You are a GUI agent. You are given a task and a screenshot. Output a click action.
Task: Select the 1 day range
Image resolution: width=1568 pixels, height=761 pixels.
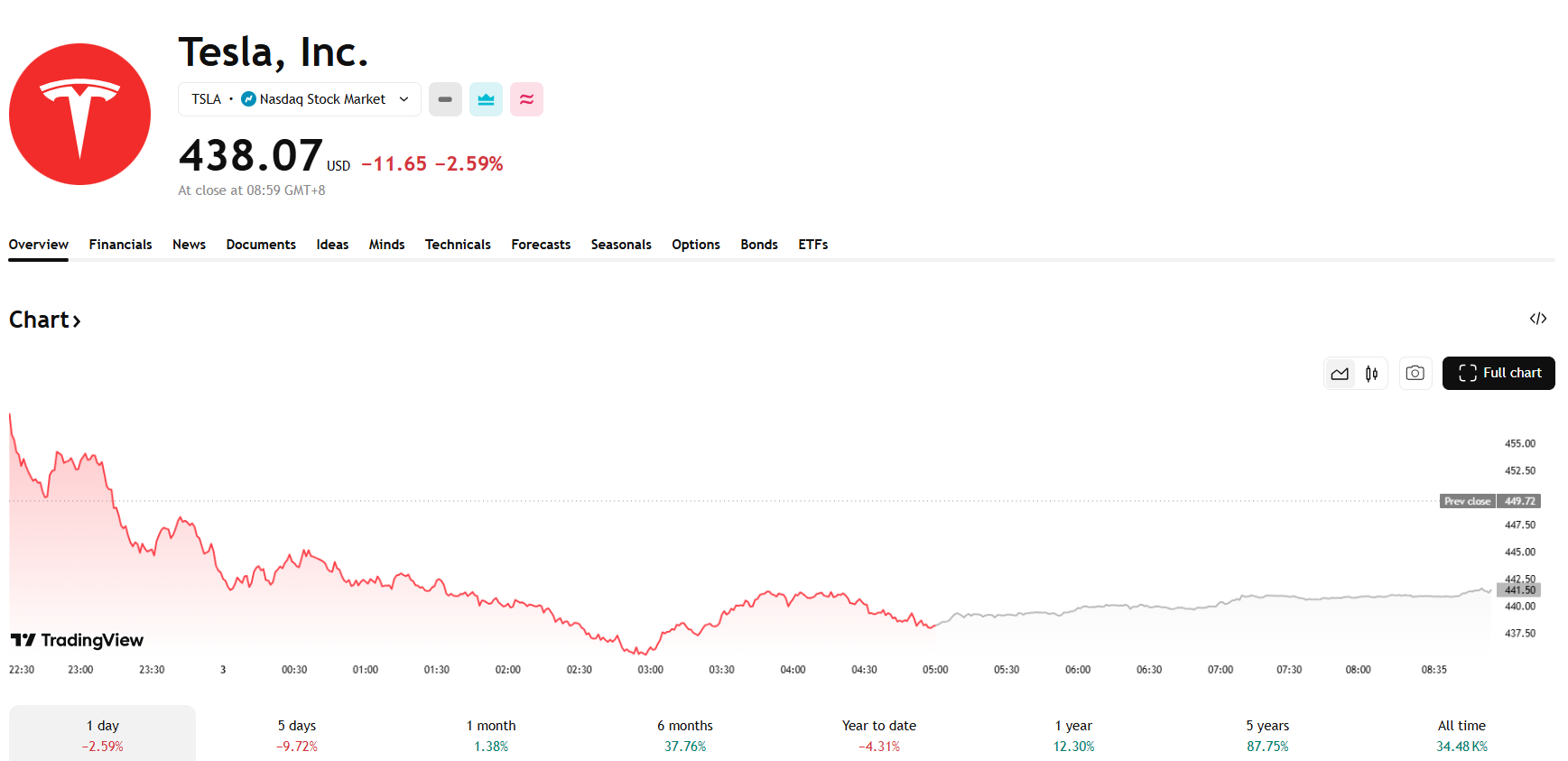click(x=102, y=735)
